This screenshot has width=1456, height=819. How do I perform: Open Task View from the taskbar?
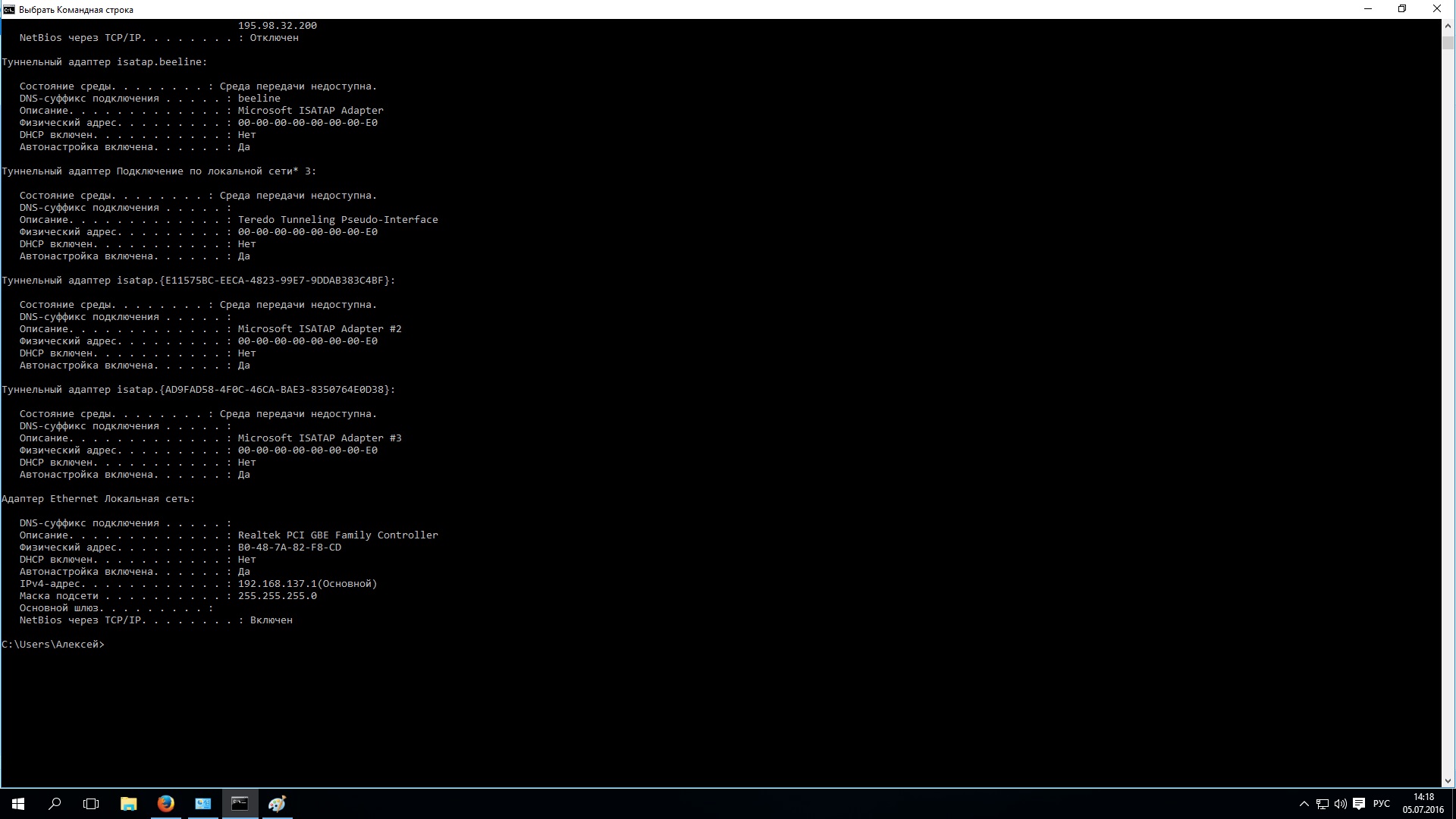[91, 804]
